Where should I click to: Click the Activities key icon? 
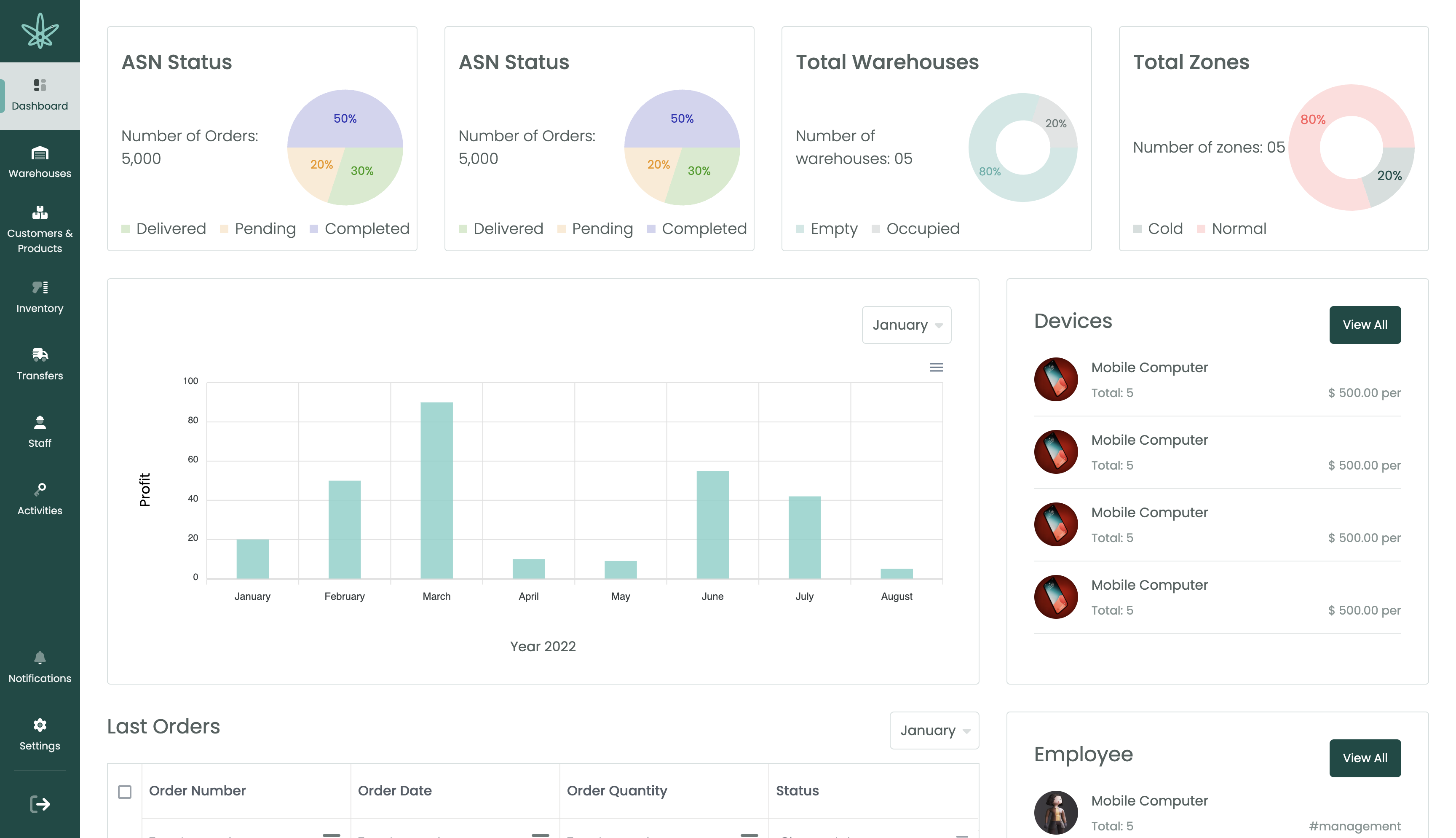coord(40,489)
